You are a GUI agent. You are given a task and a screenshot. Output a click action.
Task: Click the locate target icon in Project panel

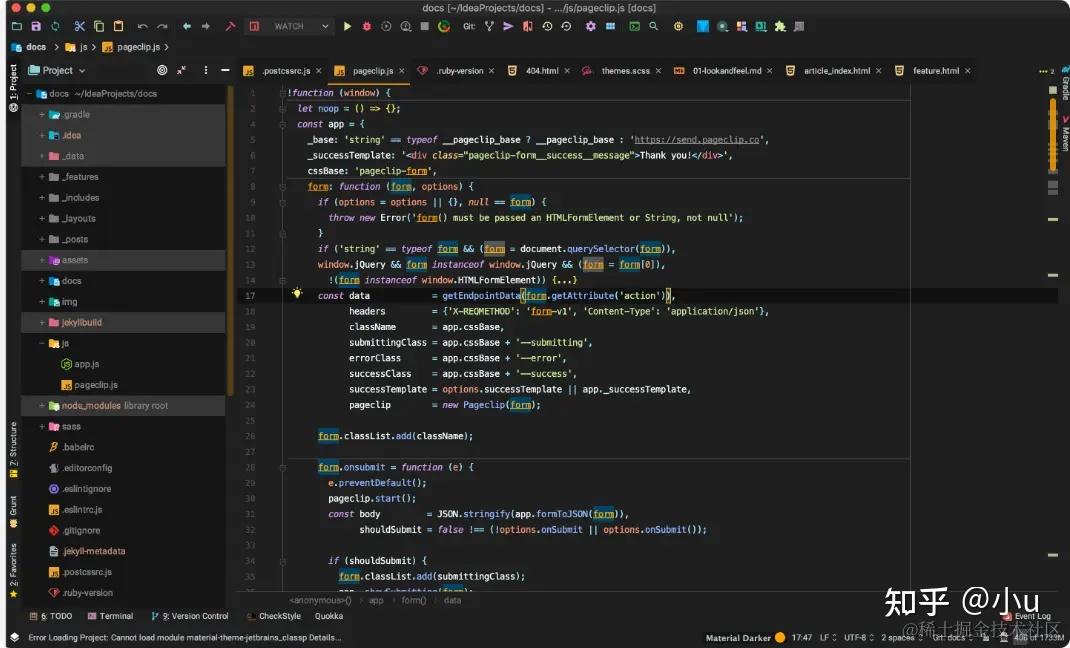pos(162,70)
